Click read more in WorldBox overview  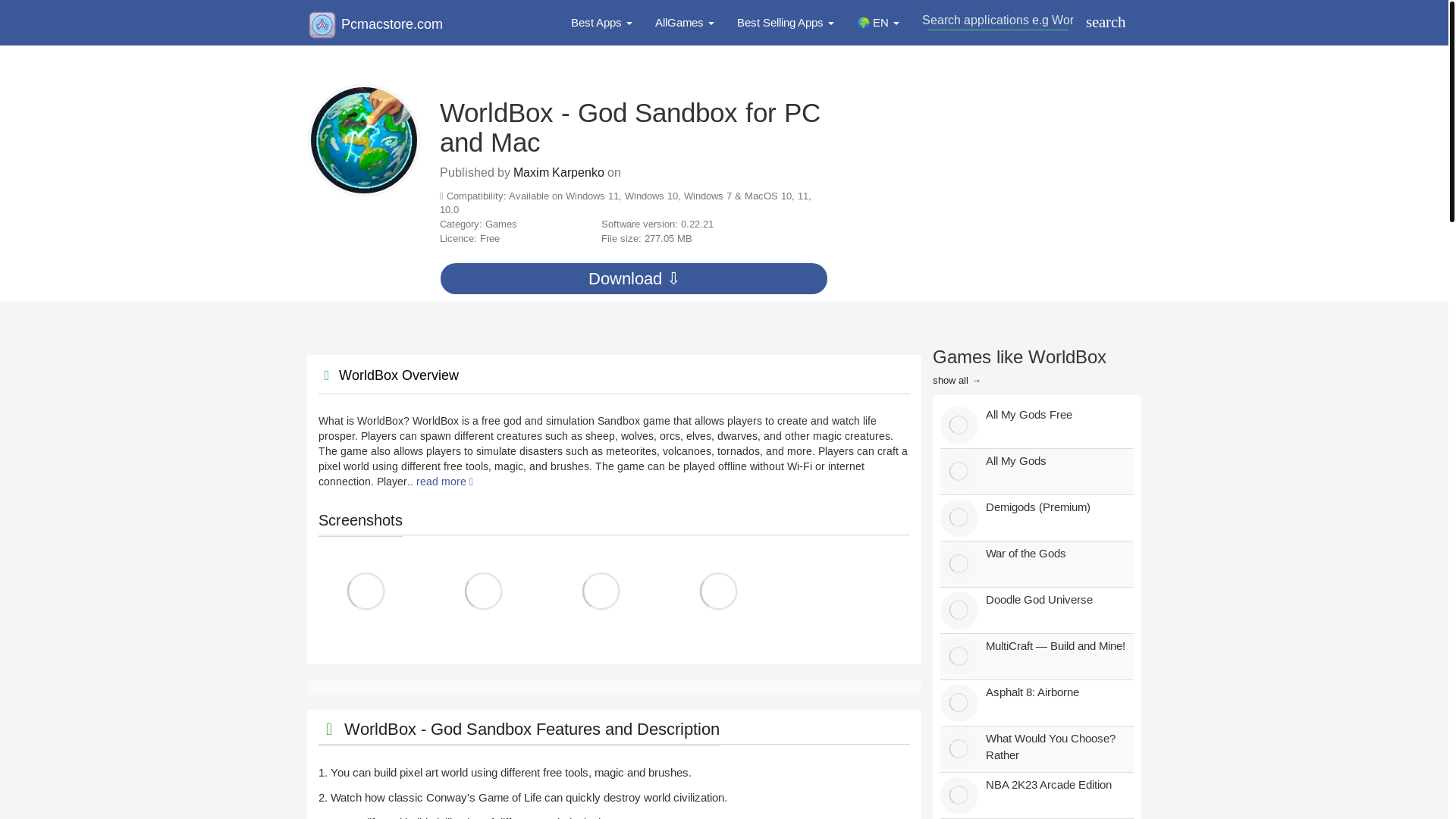pos(444,482)
